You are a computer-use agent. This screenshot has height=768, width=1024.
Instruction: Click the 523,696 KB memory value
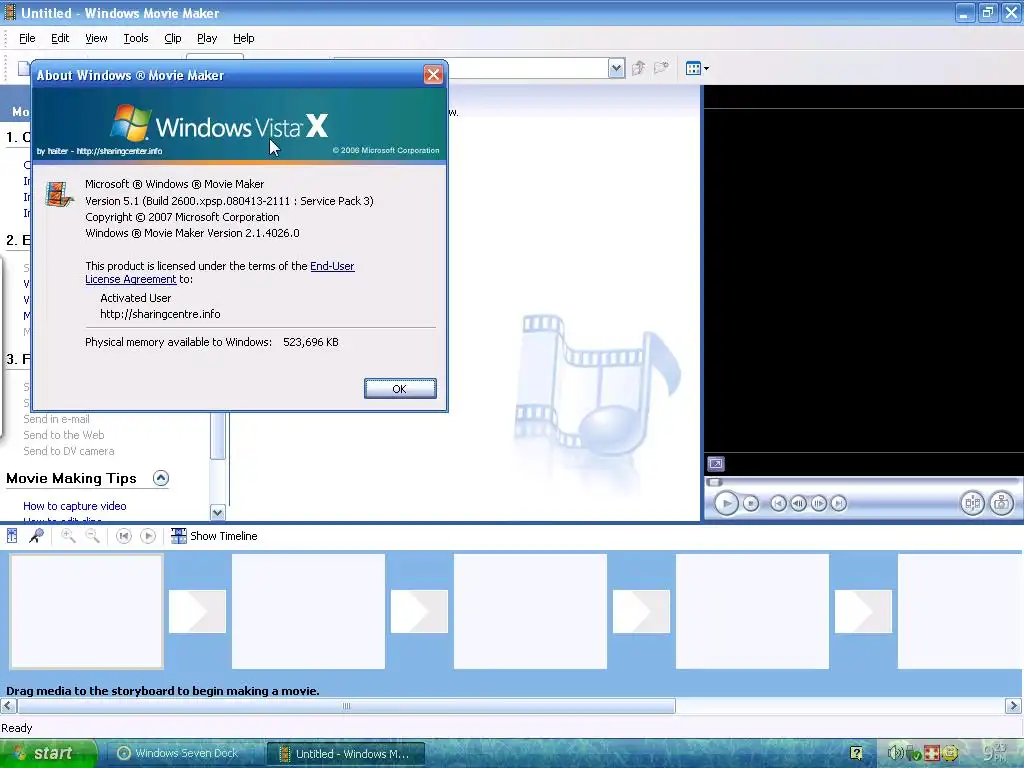click(x=311, y=342)
